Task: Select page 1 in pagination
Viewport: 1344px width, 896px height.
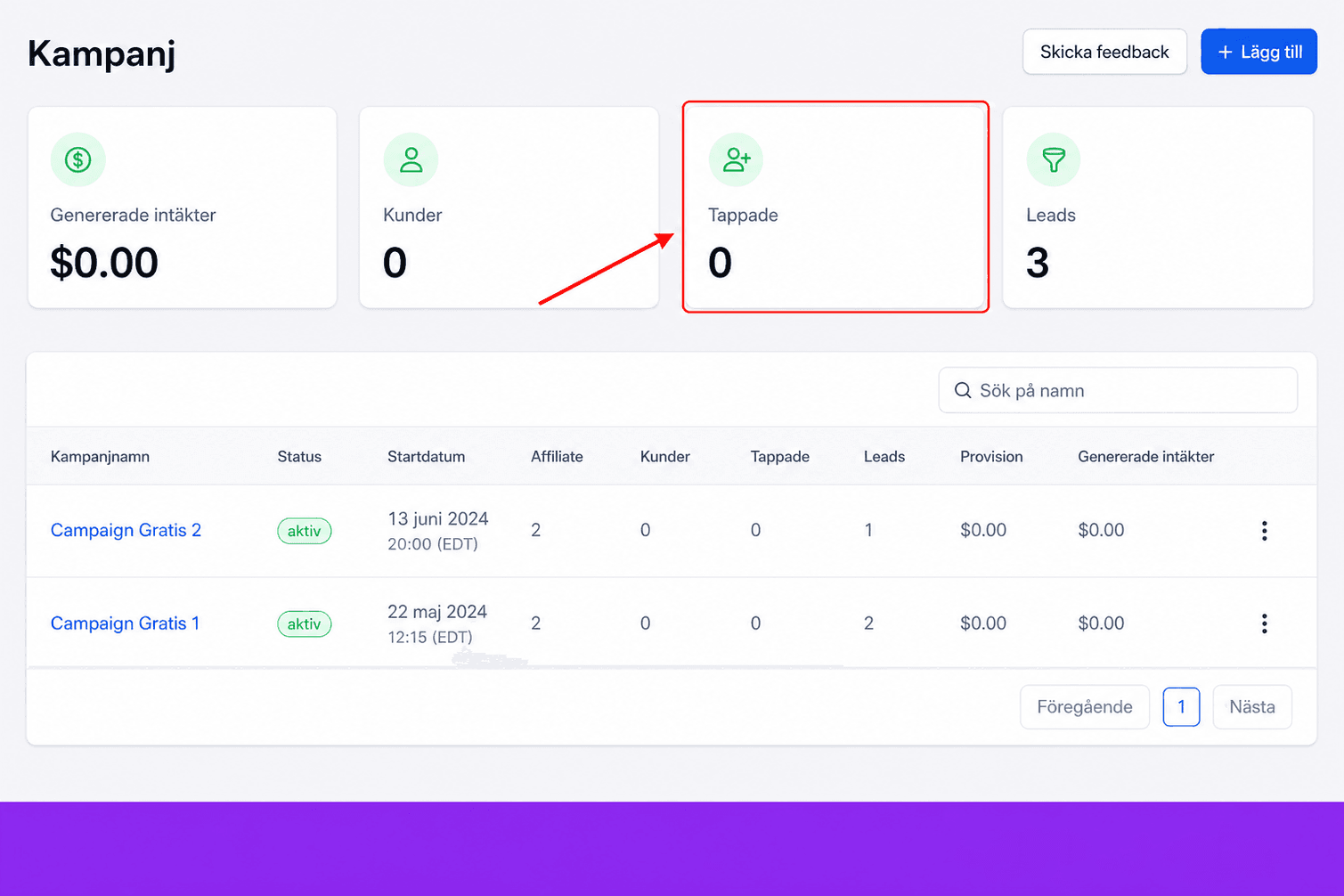Action: point(1181,707)
